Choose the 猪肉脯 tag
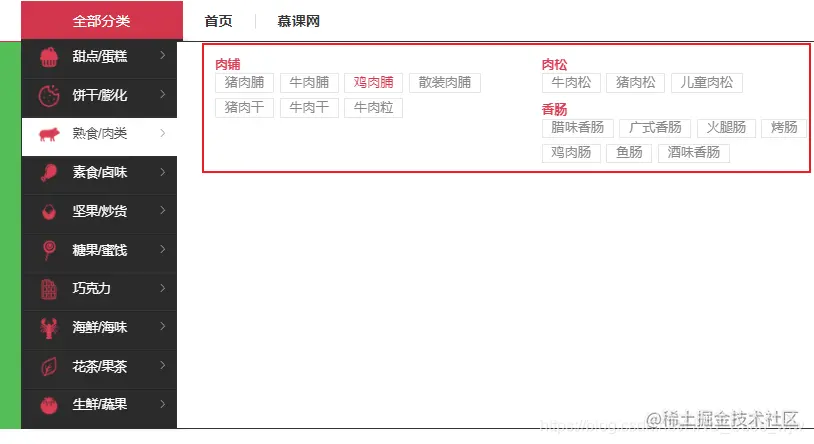 click(x=245, y=83)
